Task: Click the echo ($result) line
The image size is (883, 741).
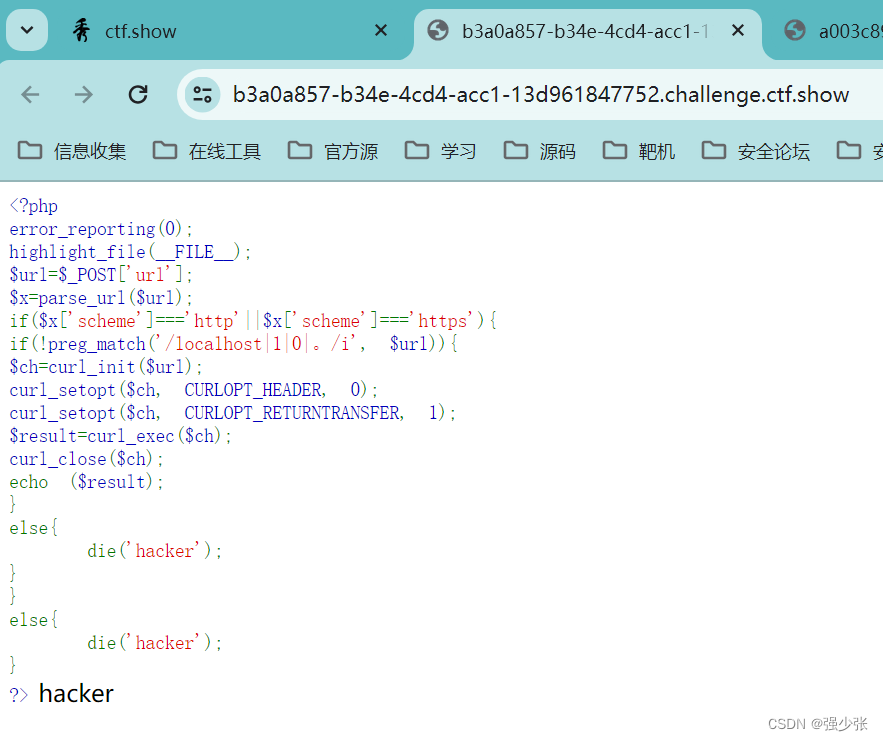Action: 86,482
